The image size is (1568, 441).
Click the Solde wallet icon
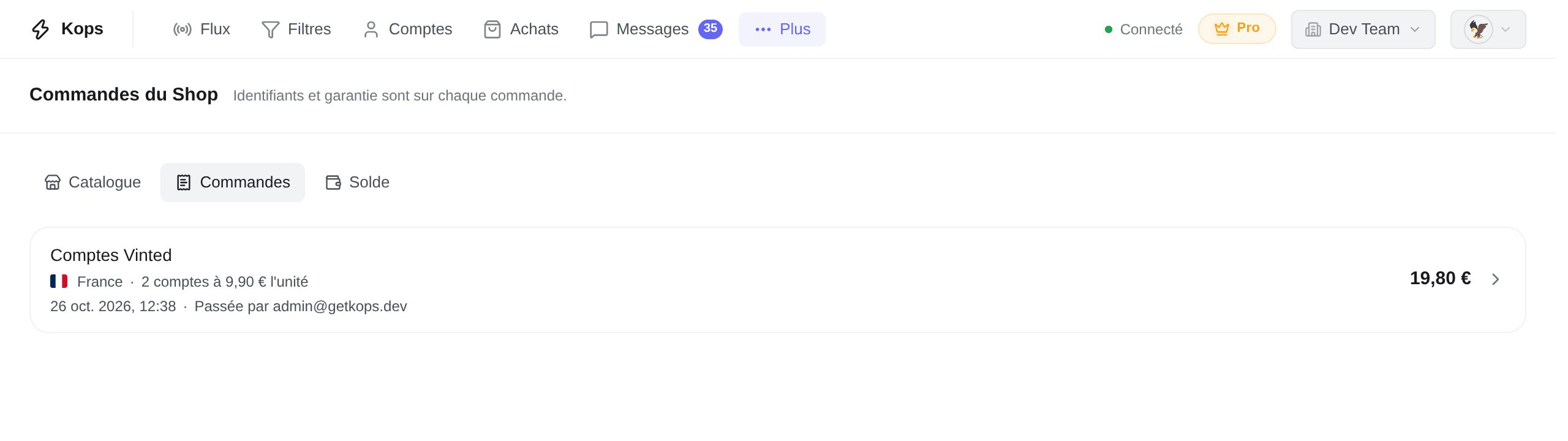pos(333,183)
